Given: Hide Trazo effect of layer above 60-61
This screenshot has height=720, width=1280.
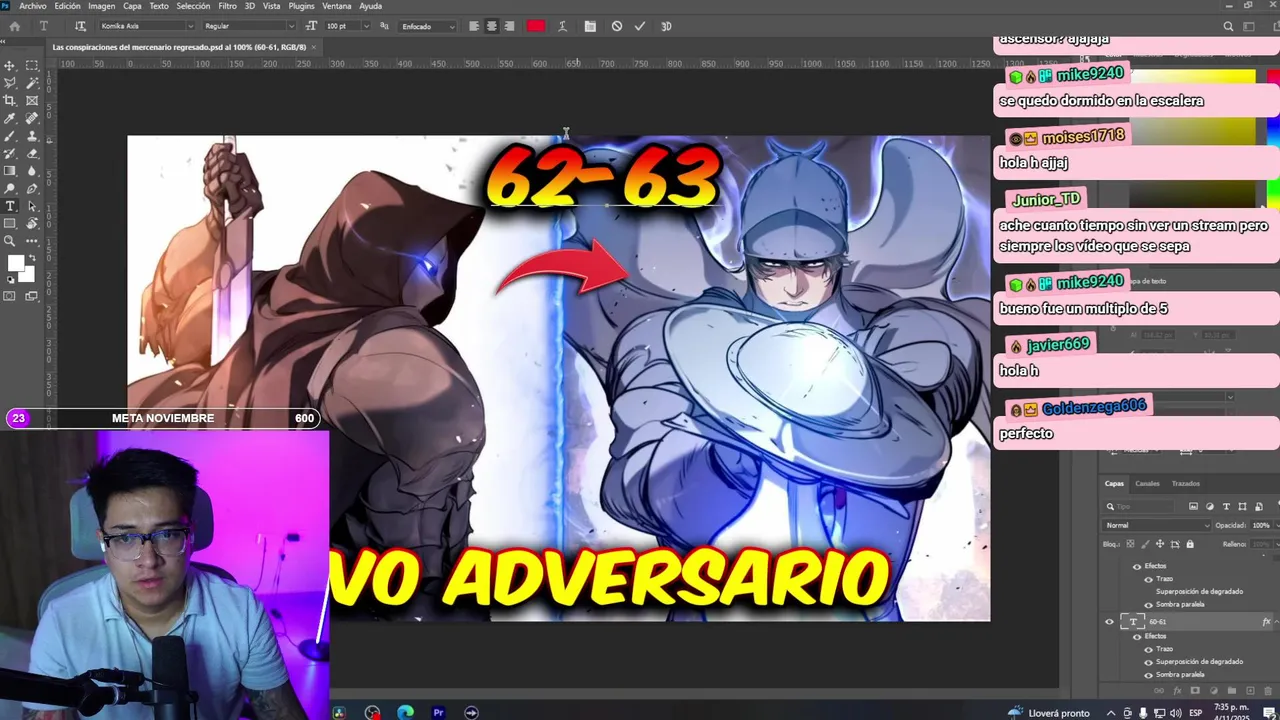Looking at the screenshot, I should point(1148,579).
